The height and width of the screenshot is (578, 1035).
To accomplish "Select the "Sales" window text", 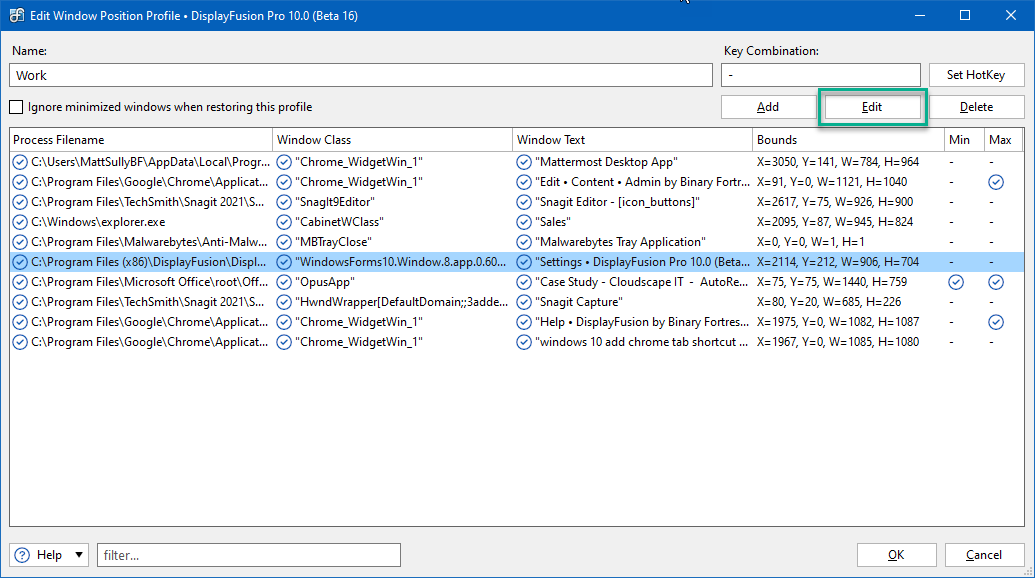I will [553, 222].
